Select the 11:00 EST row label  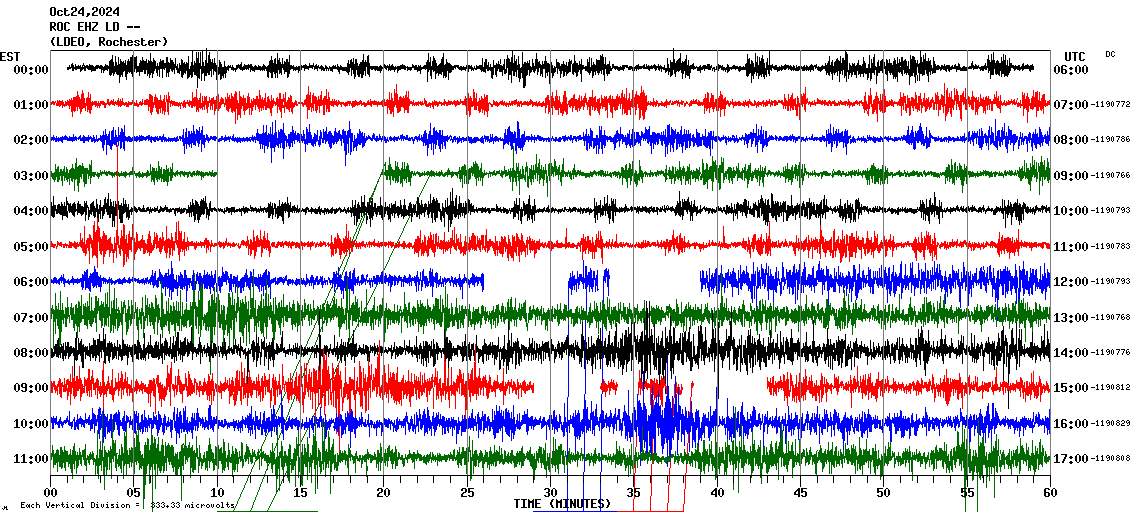(x=31, y=459)
